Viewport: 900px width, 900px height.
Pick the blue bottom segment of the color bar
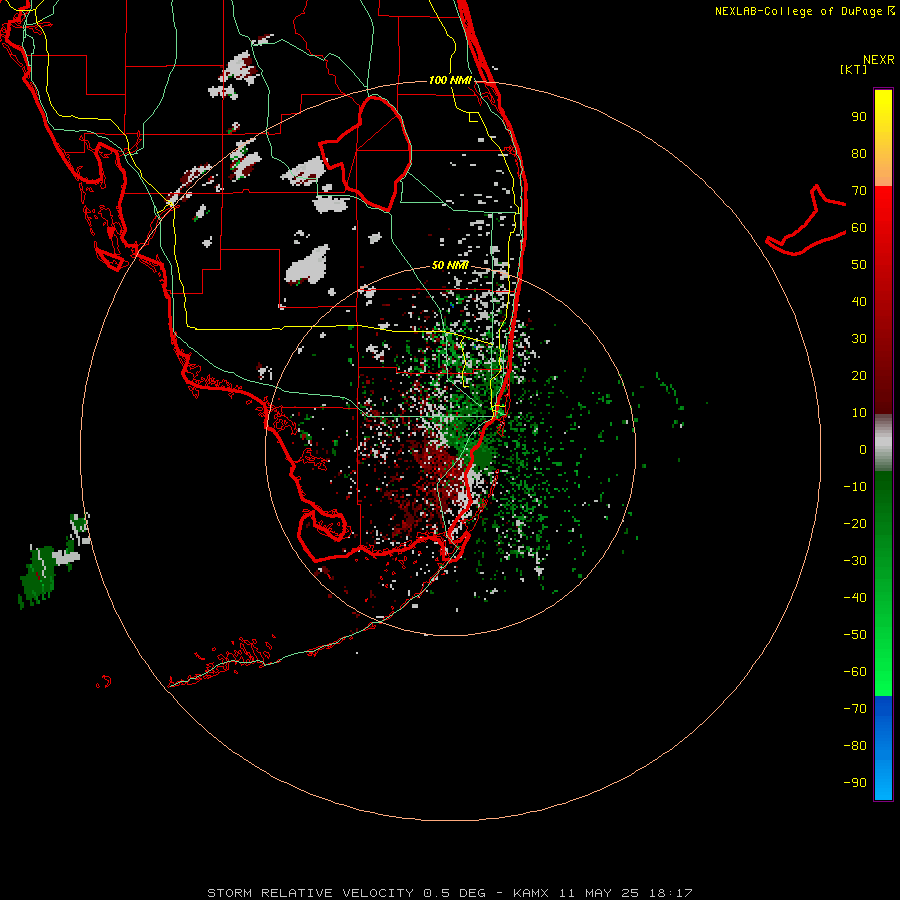[883, 748]
